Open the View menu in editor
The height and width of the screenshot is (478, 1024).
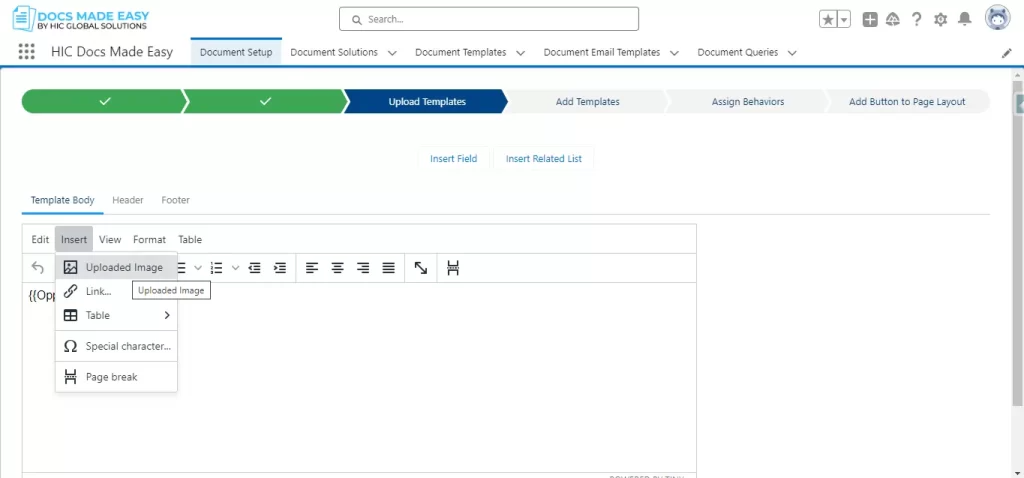110,240
